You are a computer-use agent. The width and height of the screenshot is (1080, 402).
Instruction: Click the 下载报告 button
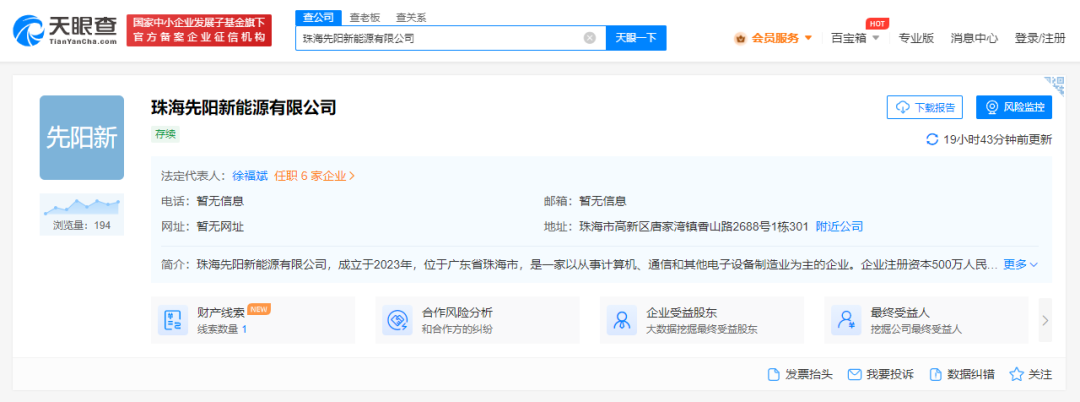click(x=924, y=107)
